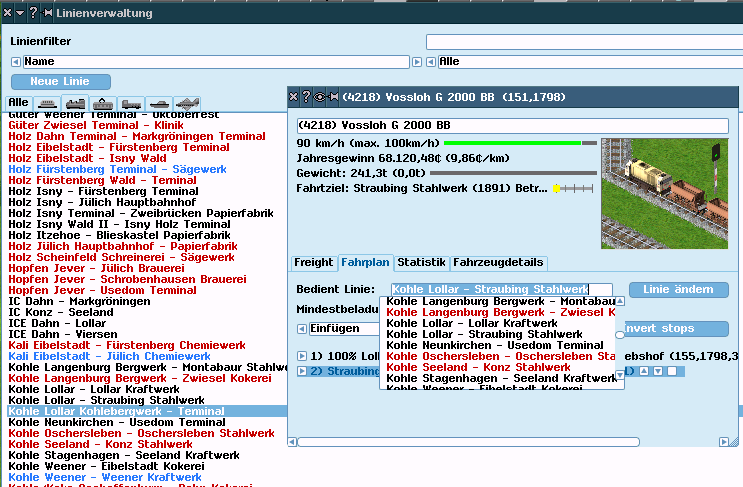Open the Fahrzeugdetails tab
Screen dimensions: 743x487
tap(499, 263)
